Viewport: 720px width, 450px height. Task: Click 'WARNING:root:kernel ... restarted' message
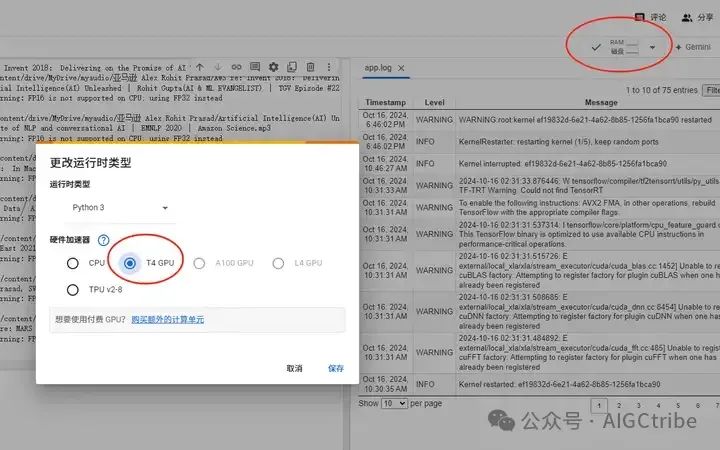[585, 119]
